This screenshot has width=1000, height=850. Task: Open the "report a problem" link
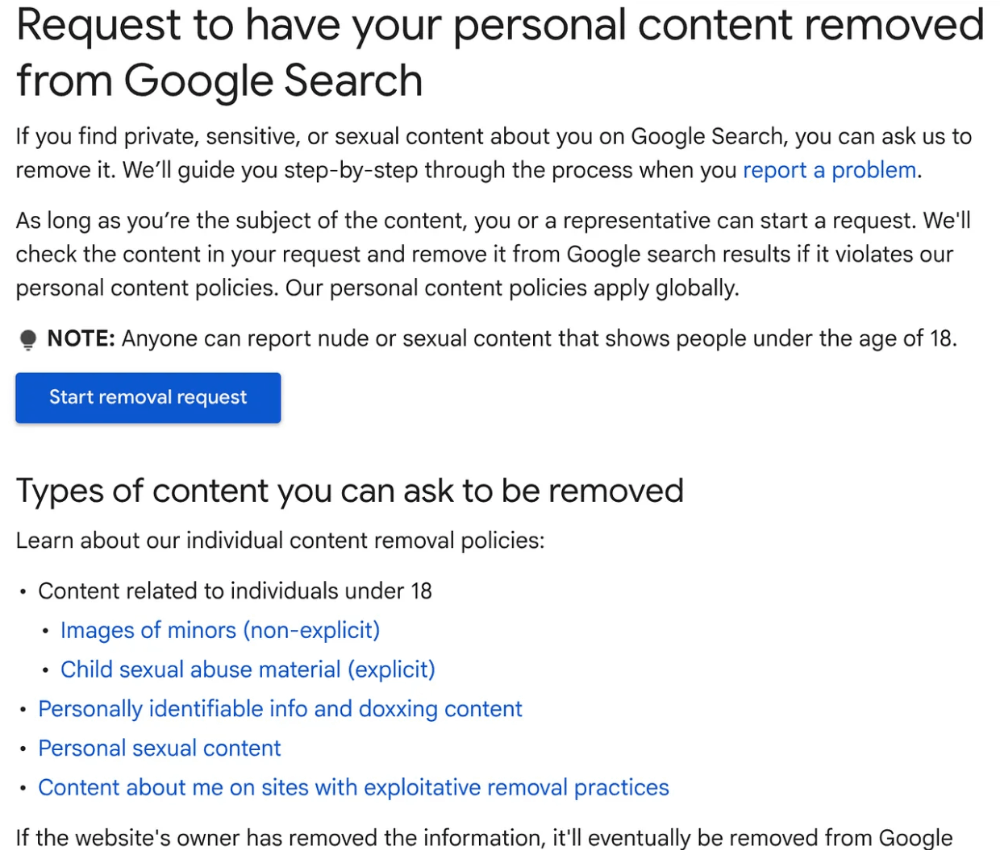(x=830, y=170)
